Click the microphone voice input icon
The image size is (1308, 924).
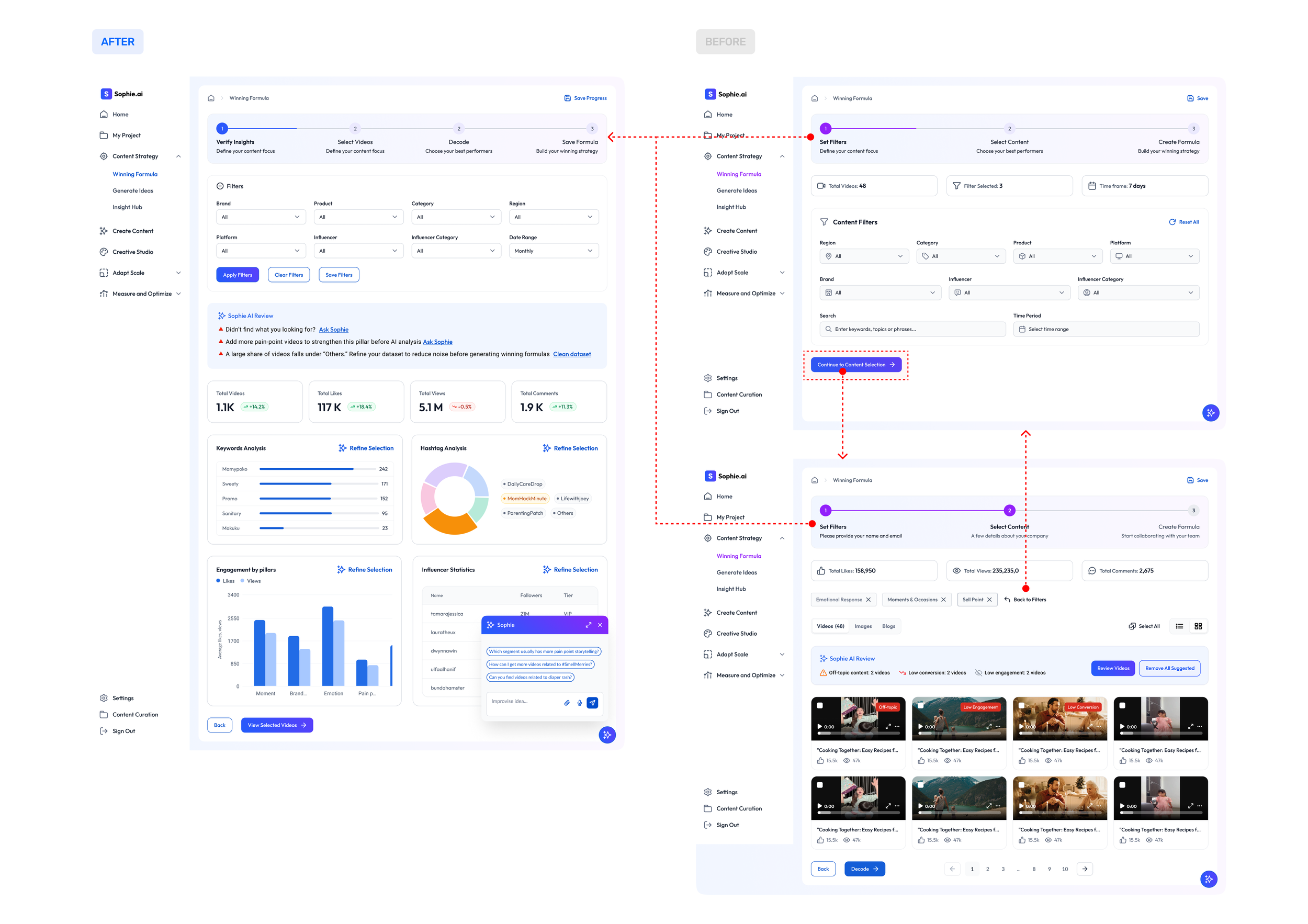(x=579, y=702)
